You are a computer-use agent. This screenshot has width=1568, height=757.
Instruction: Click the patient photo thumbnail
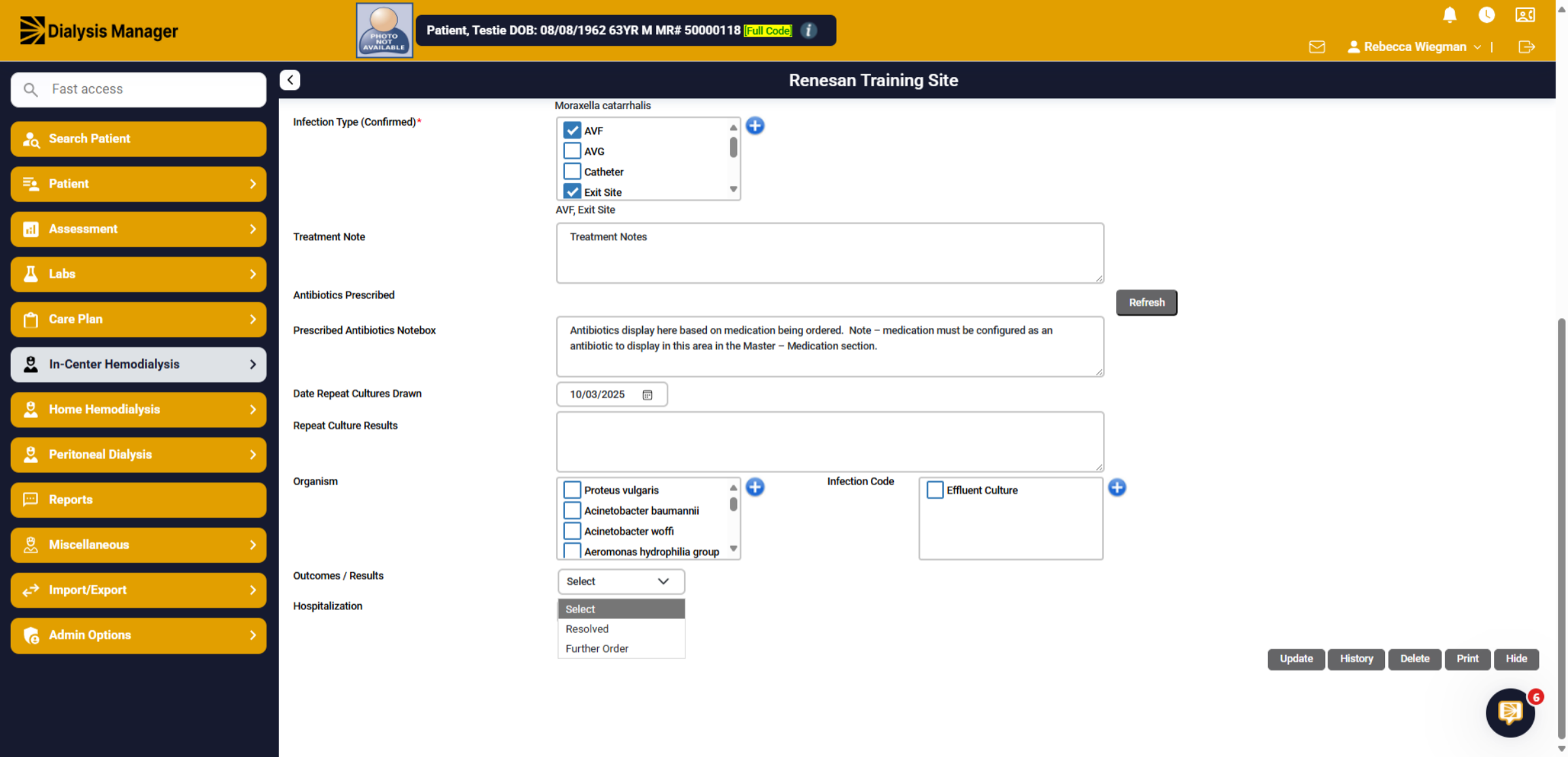[x=384, y=31]
